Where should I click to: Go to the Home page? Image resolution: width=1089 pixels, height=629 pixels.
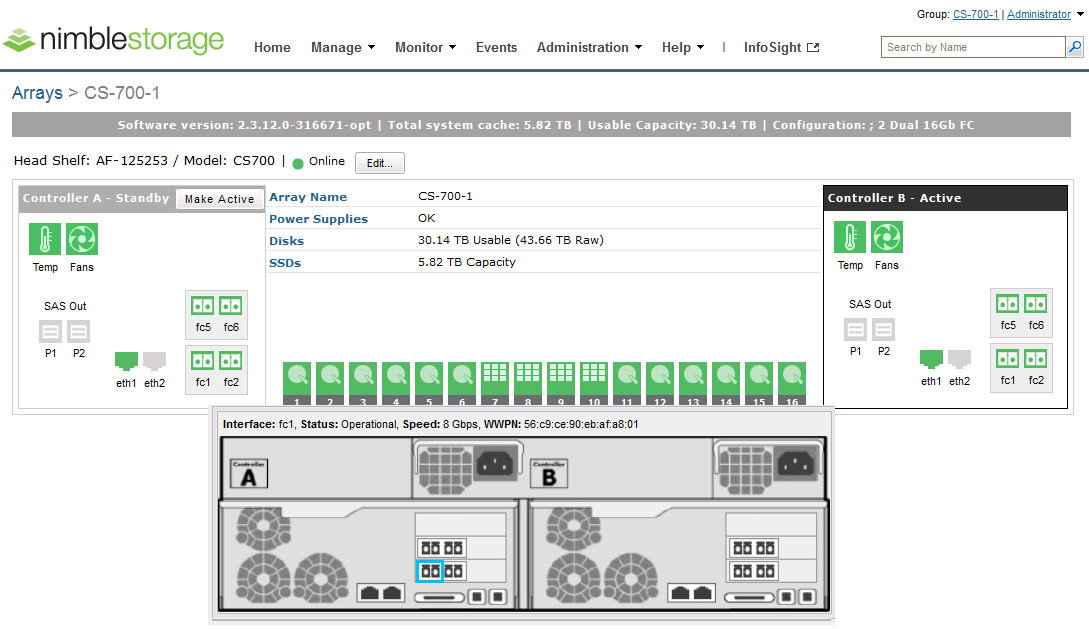click(272, 47)
